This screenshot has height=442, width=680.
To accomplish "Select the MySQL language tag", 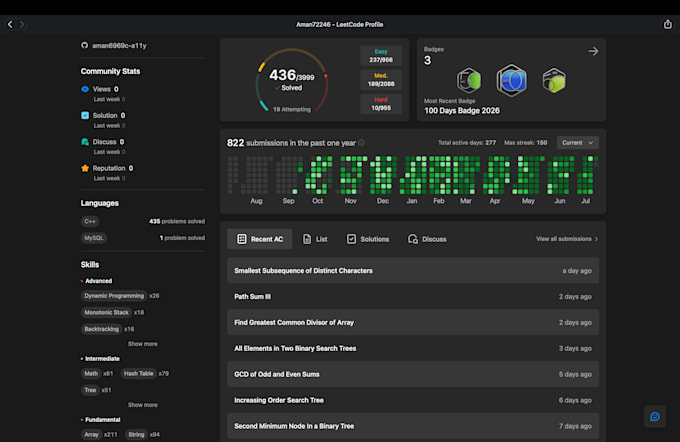I will (x=94, y=238).
